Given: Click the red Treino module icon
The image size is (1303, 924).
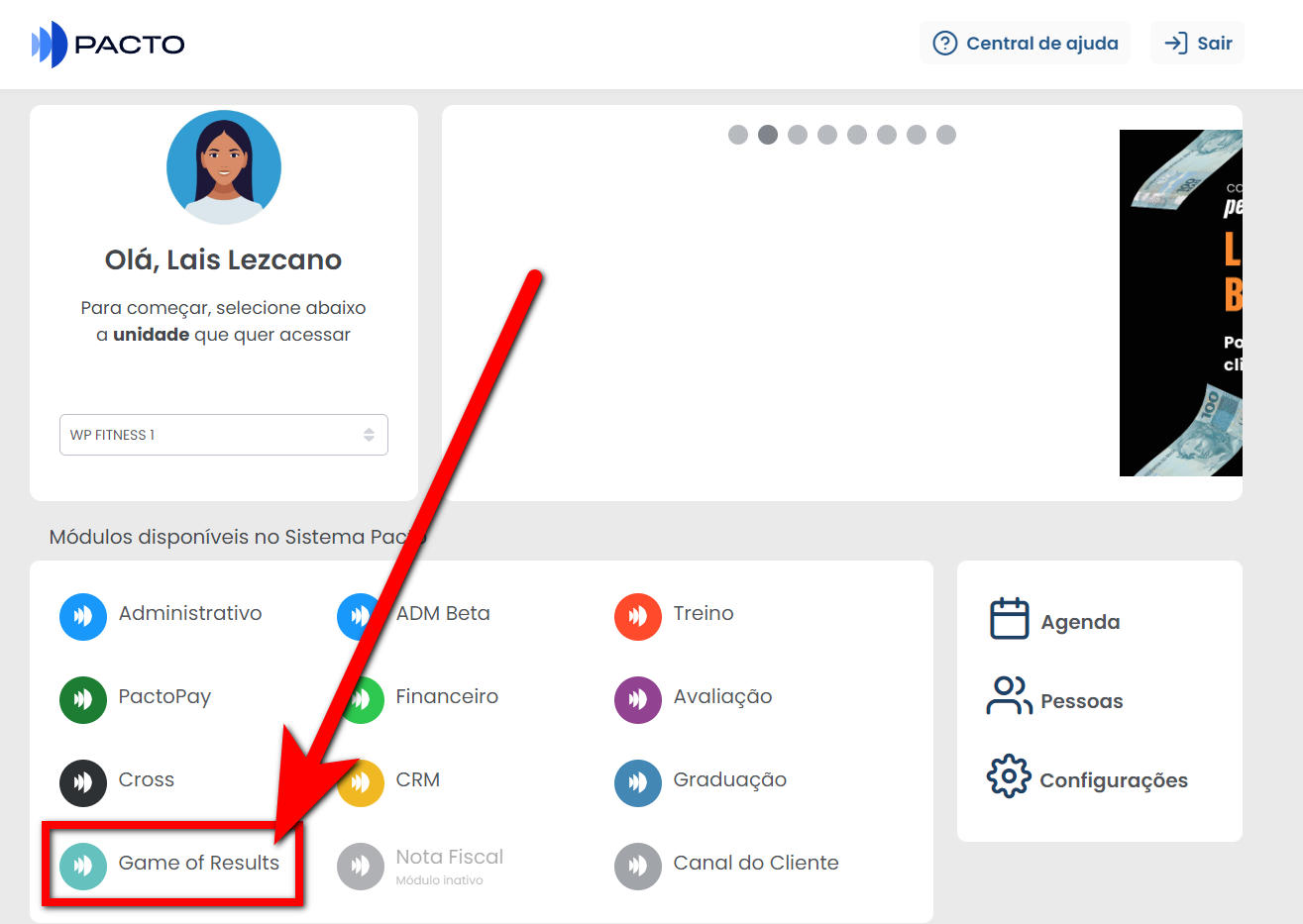Looking at the screenshot, I should tap(637, 616).
